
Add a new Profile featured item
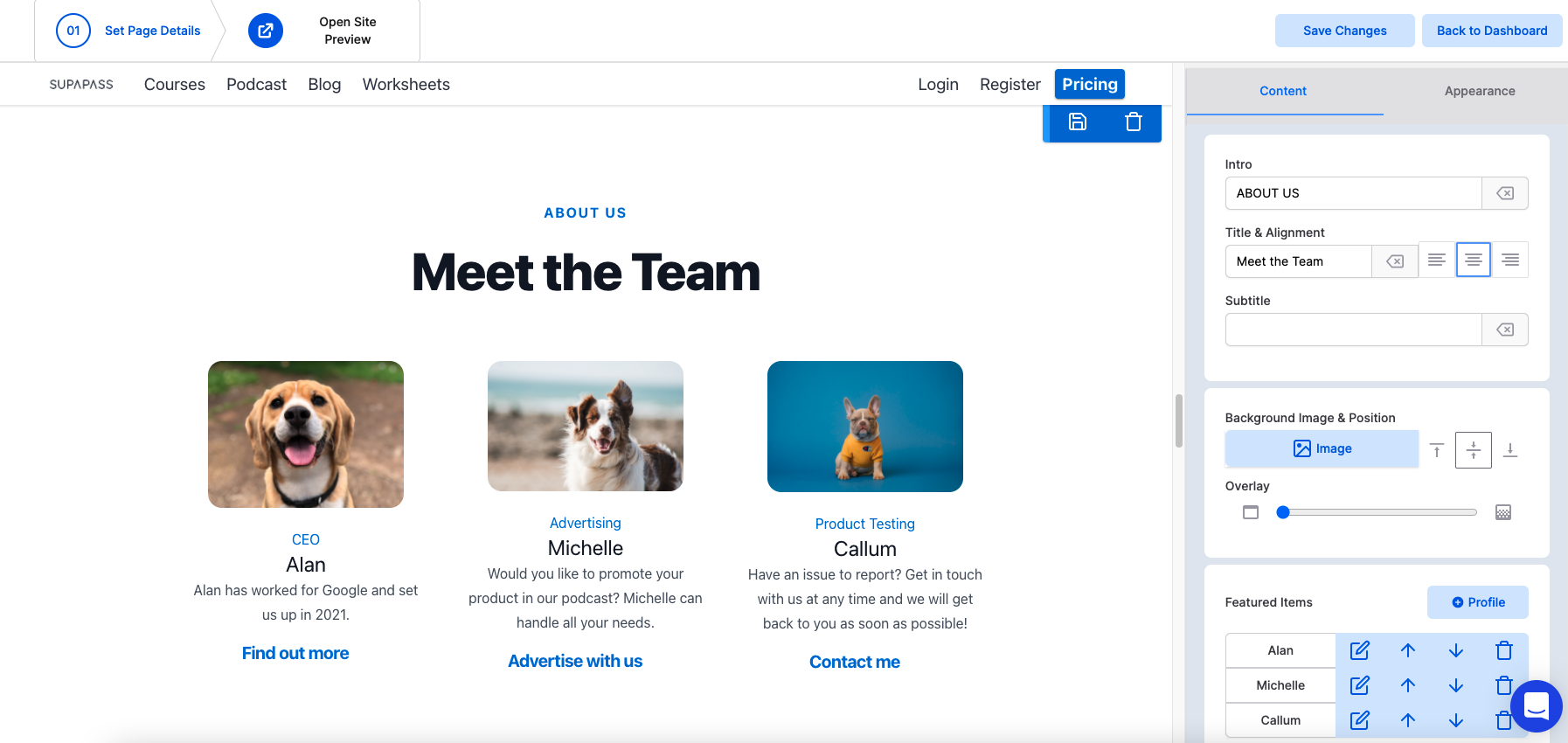point(1478,602)
